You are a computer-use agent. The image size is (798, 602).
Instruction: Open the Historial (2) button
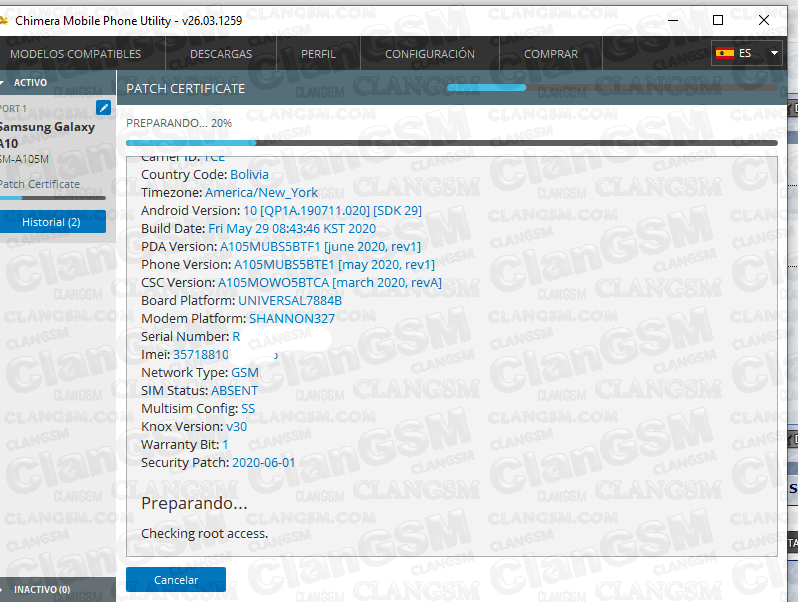(x=52, y=222)
